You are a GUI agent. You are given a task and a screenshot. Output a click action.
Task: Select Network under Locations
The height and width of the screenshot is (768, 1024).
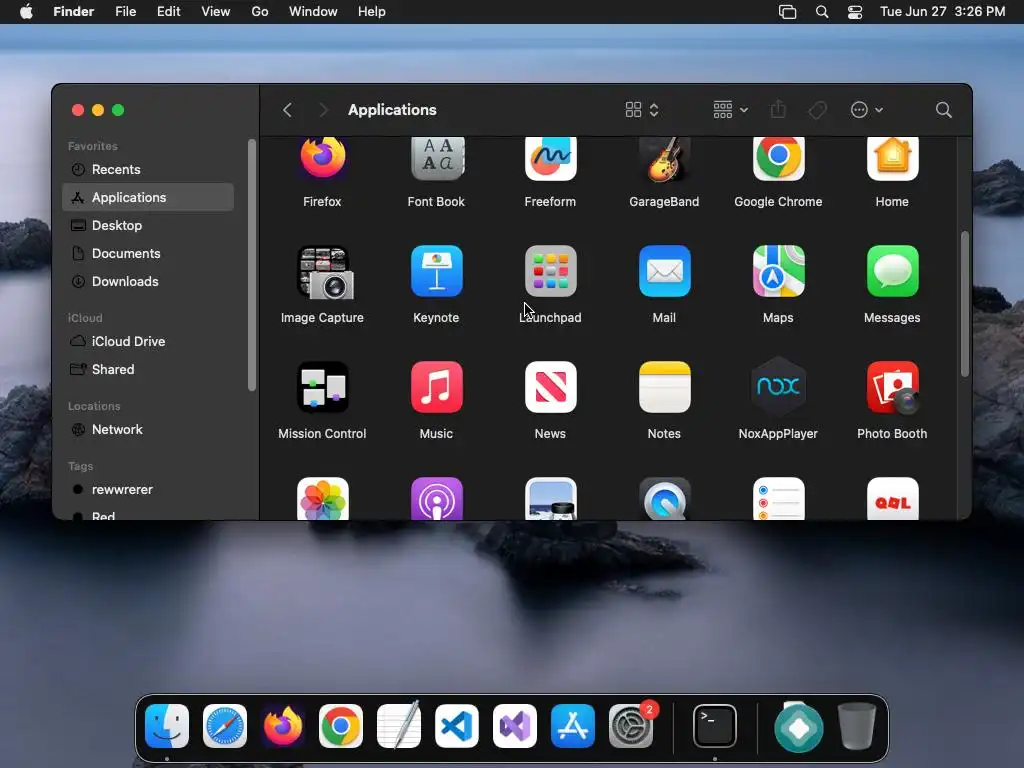pyautogui.click(x=148, y=430)
